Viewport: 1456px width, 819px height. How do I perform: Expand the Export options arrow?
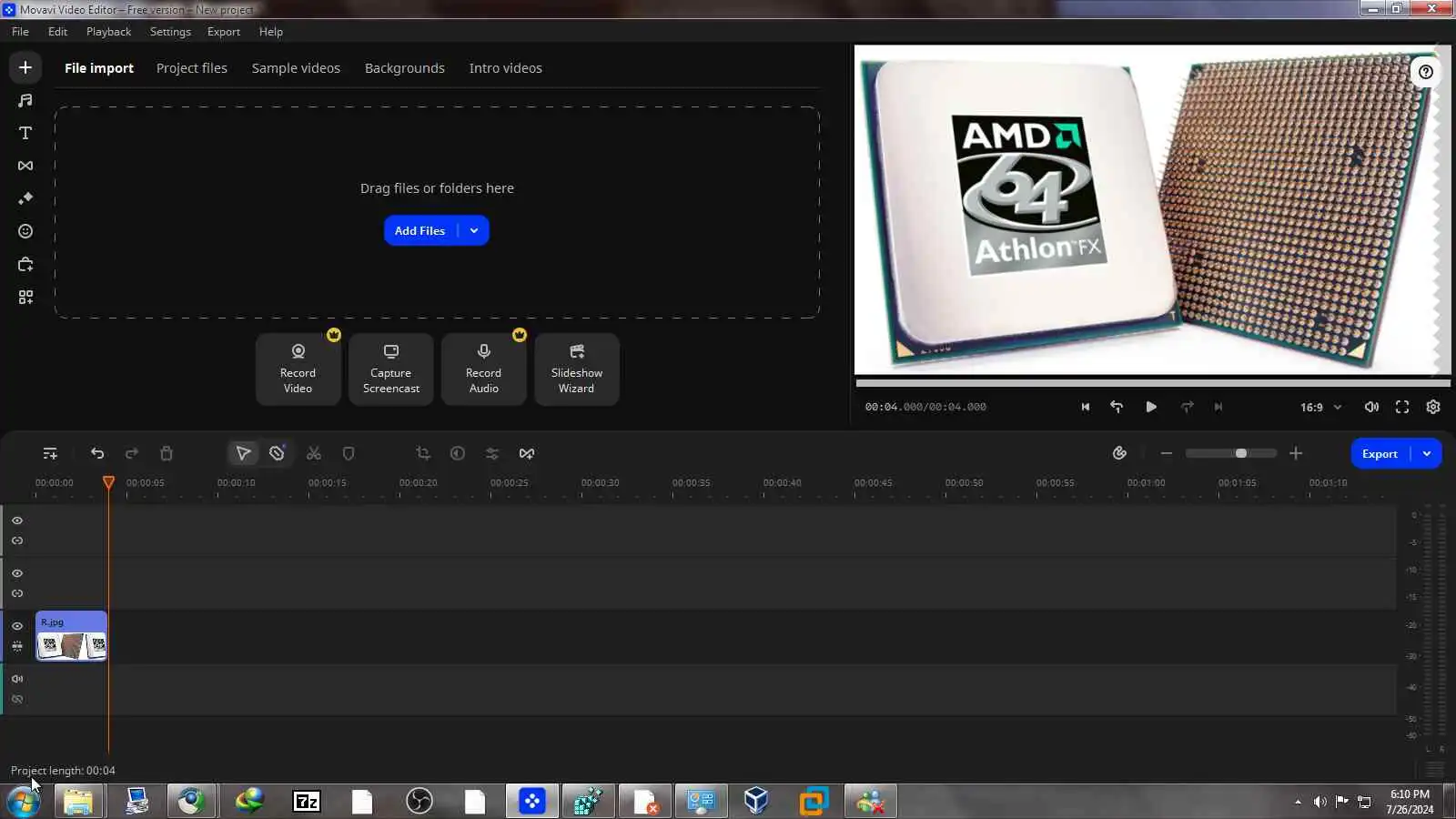pyautogui.click(x=1427, y=453)
